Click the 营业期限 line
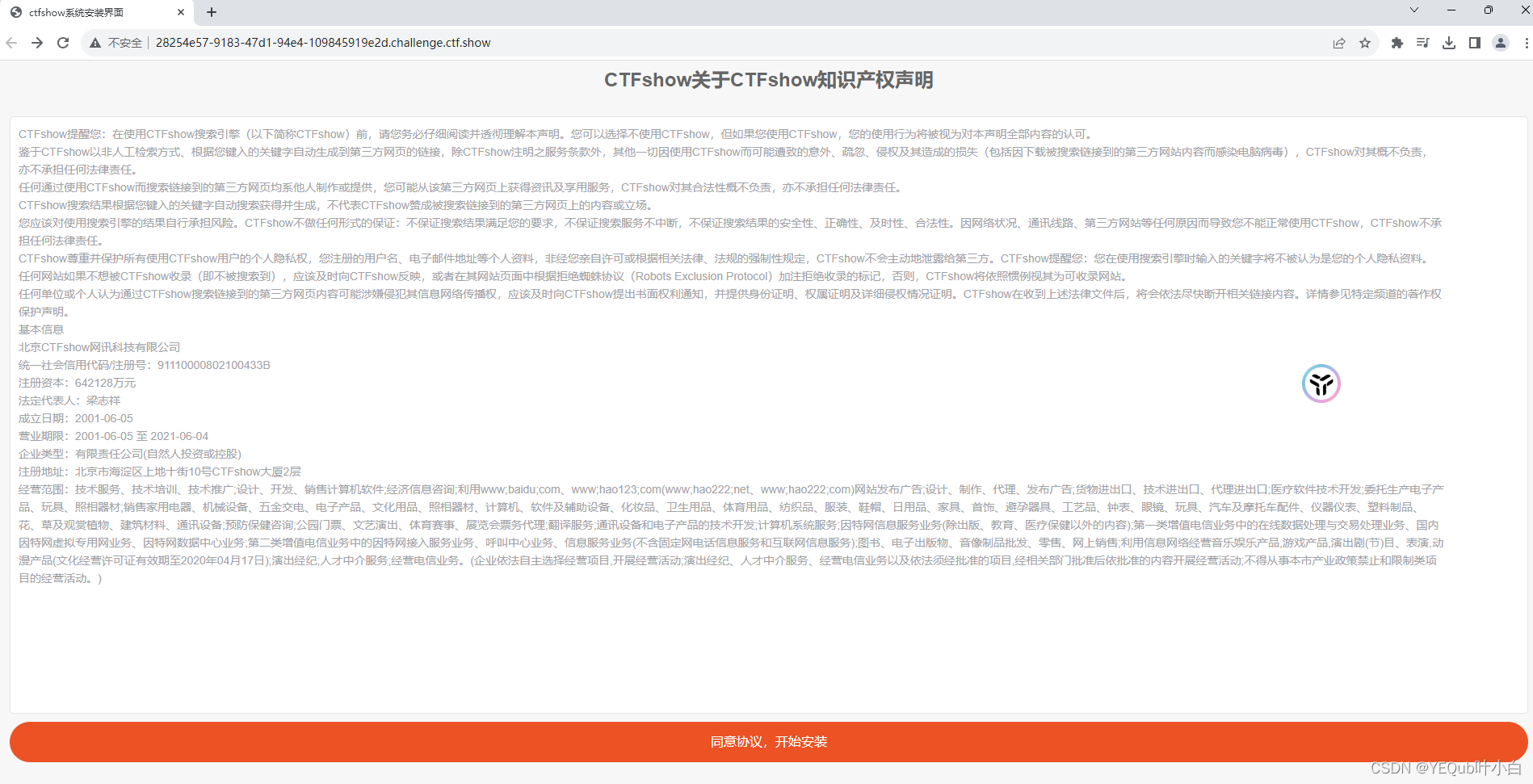This screenshot has width=1533, height=784. 114,436
